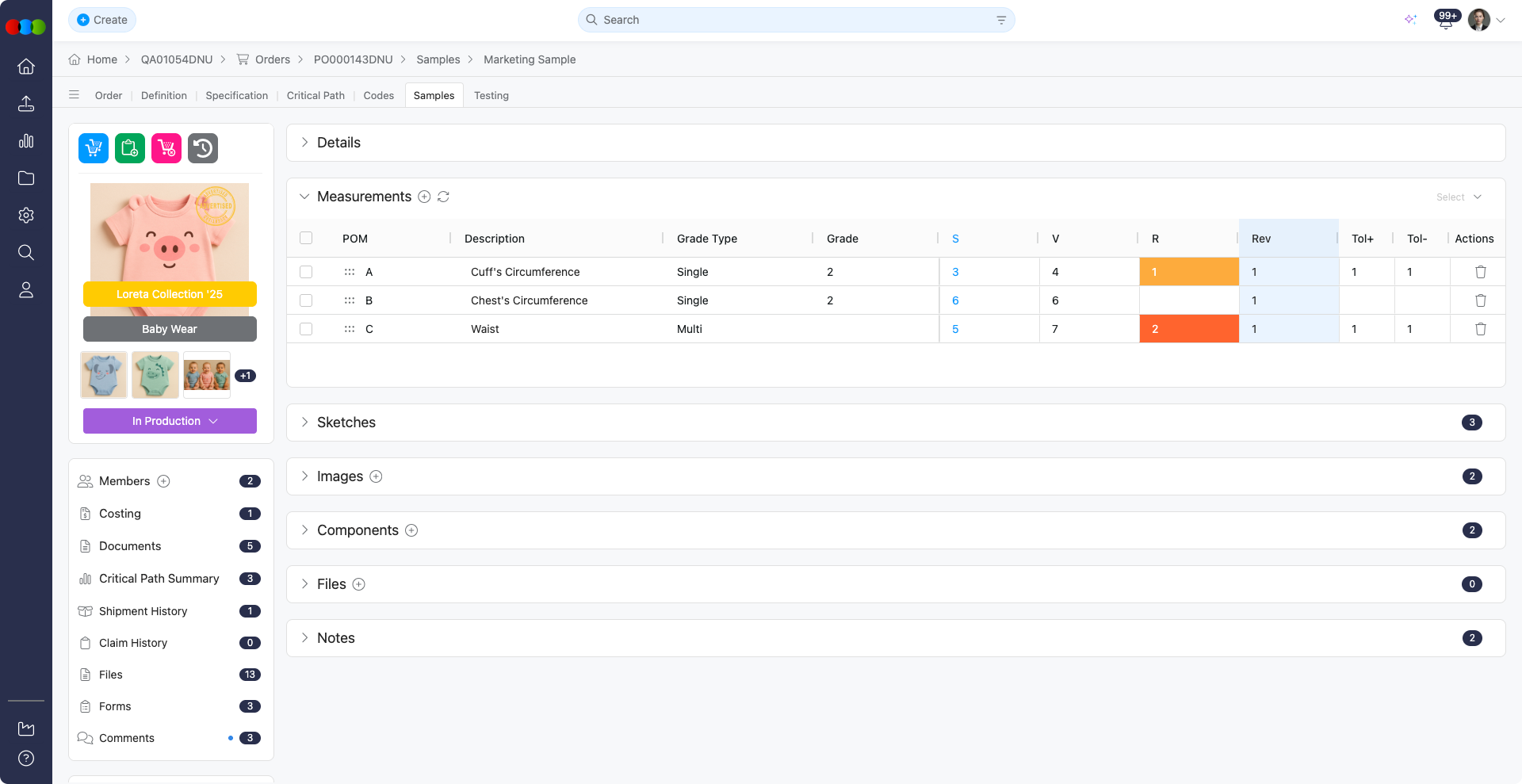Click the blue shopping cart icon

point(94,148)
